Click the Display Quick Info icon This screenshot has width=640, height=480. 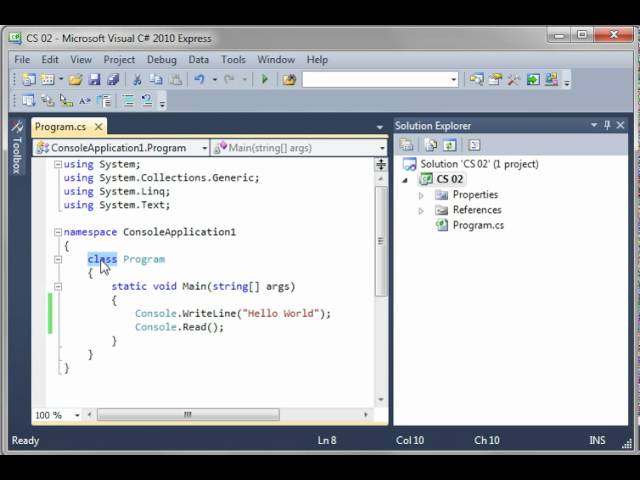(x=66, y=100)
